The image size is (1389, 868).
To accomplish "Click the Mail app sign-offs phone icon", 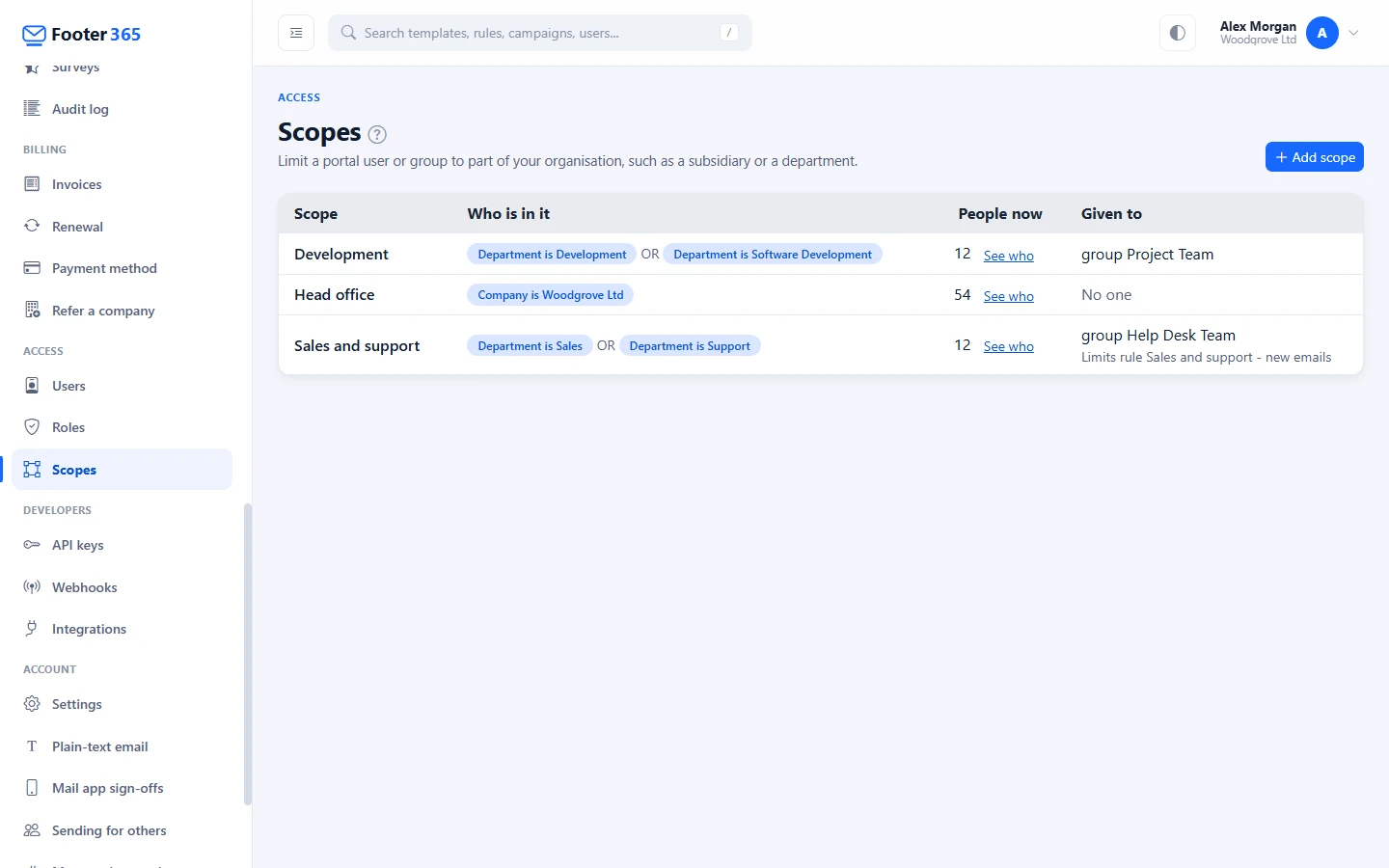I will 32,787.
